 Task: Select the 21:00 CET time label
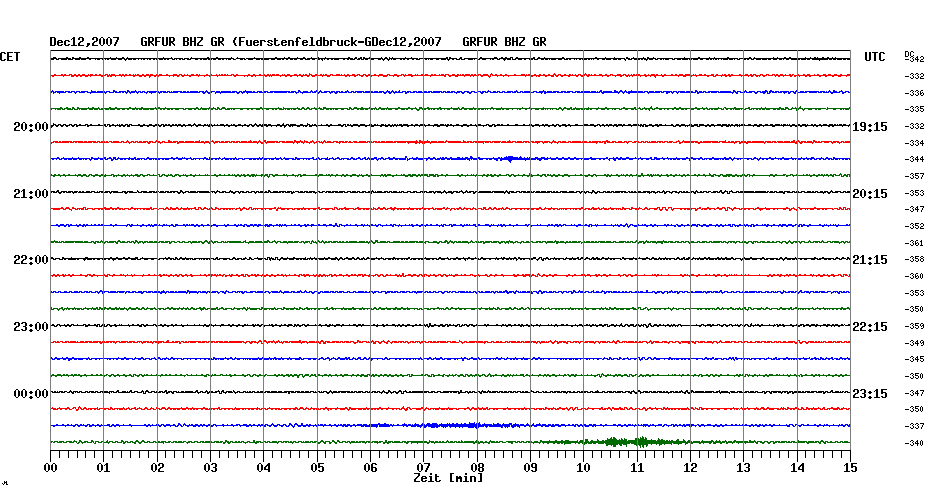[31, 194]
